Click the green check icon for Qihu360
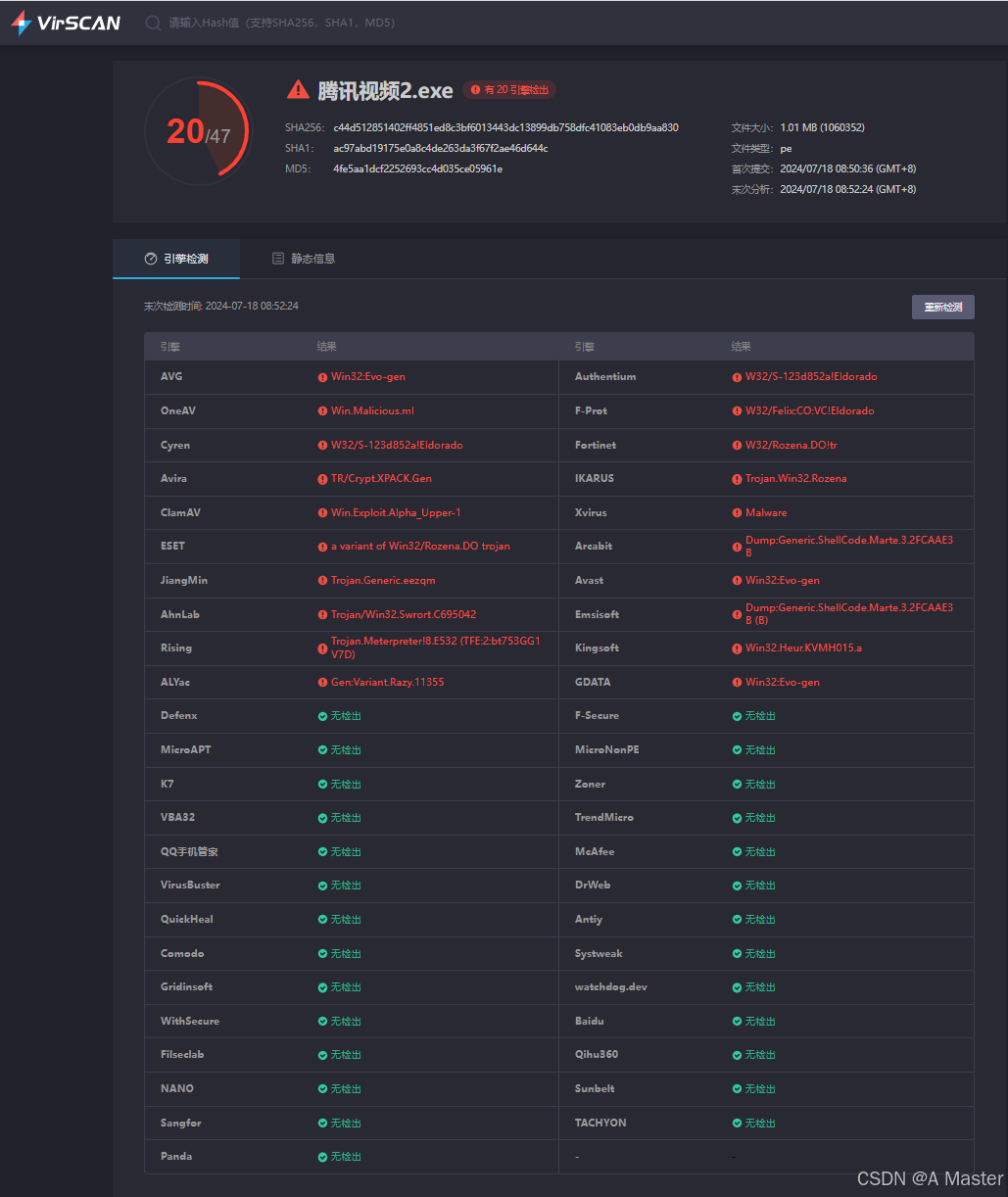The height and width of the screenshot is (1197, 1008). coord(737,1055)
